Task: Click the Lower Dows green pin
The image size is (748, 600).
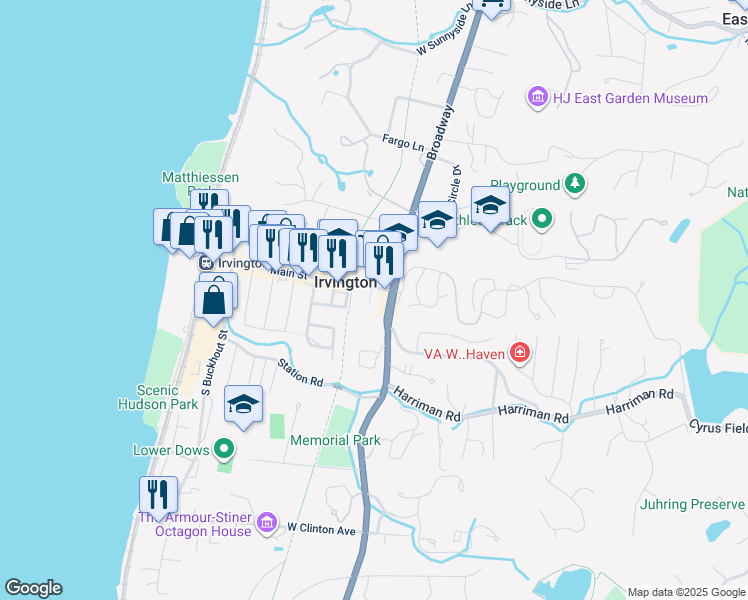Action: point(225,450)
